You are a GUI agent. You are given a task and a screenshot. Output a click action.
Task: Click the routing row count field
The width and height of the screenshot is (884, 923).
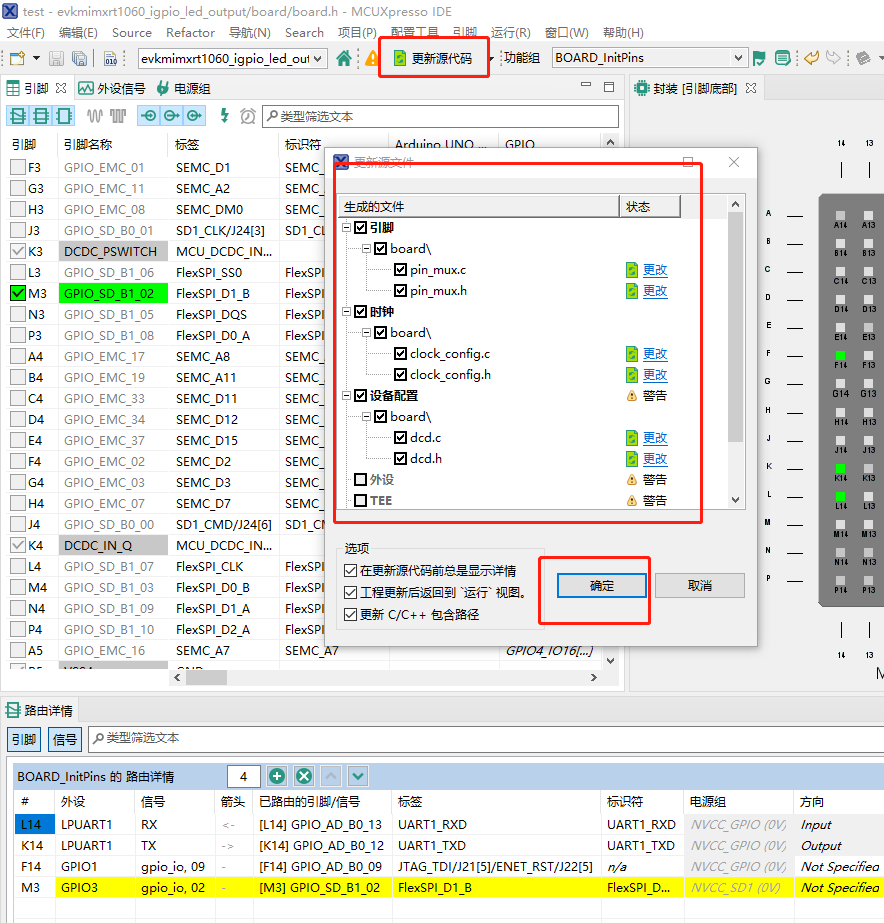[x=244, y=776]
